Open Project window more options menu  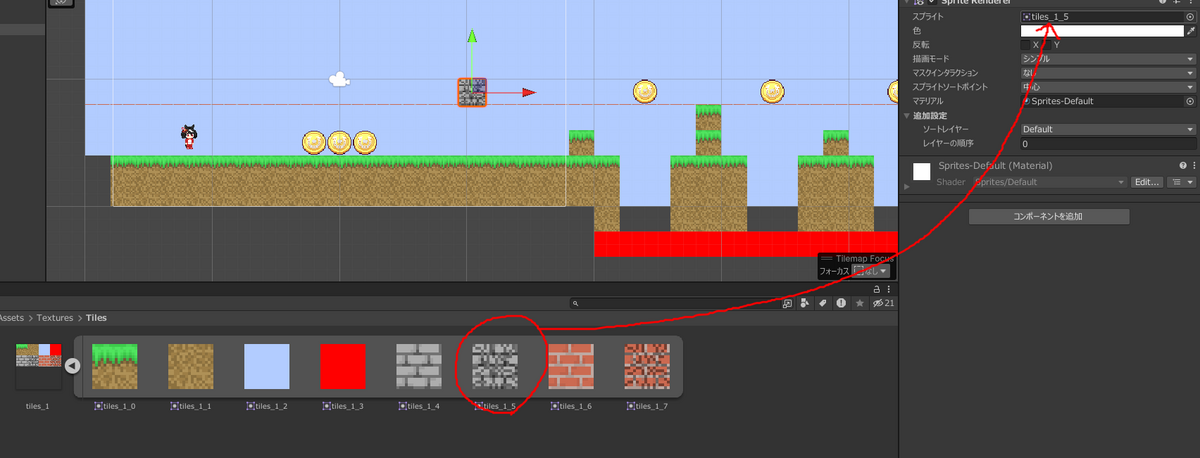tap(889, 289)
